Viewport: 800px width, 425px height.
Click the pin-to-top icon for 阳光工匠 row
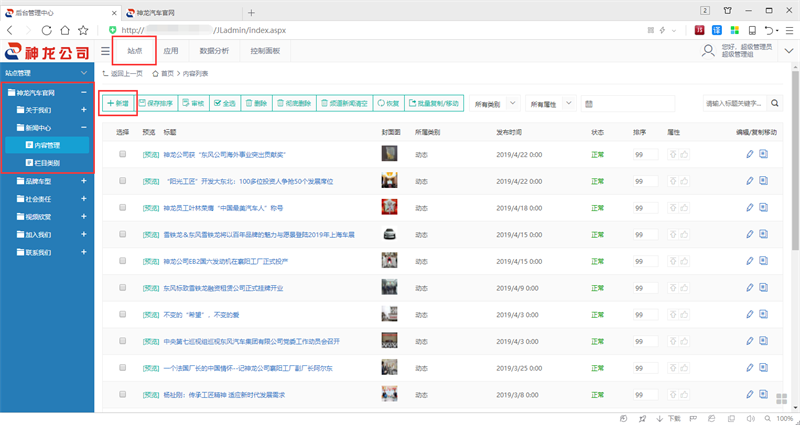click(x=673, y=181)
